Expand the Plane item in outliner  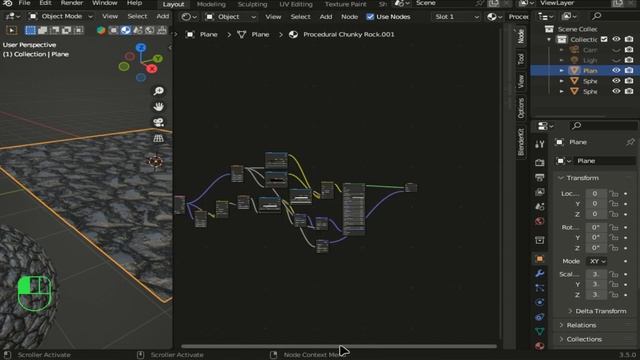[x=562, y=71]
